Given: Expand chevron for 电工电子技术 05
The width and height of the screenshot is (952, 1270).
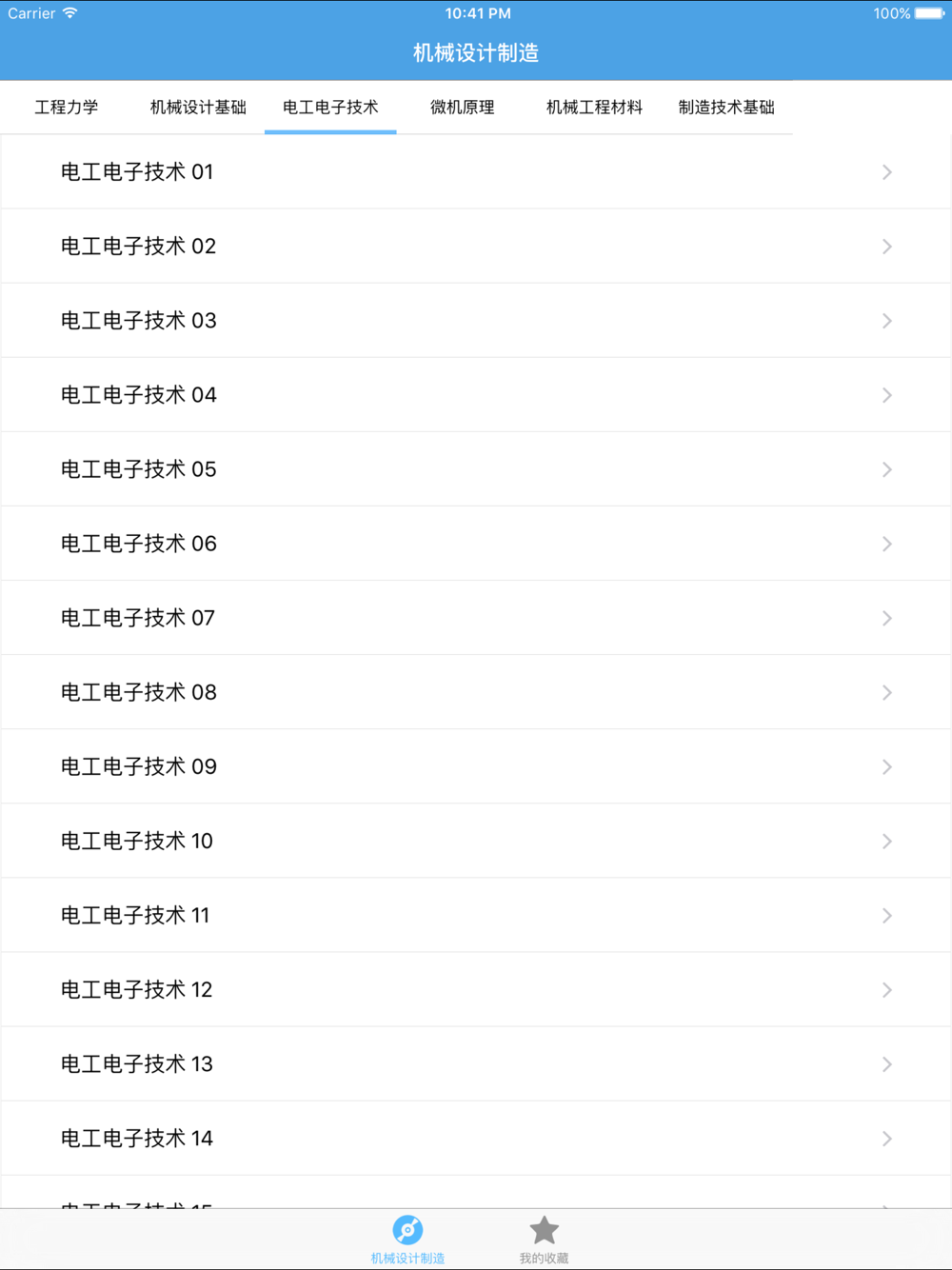Looking at the screenshot, I should click(886, 469).
